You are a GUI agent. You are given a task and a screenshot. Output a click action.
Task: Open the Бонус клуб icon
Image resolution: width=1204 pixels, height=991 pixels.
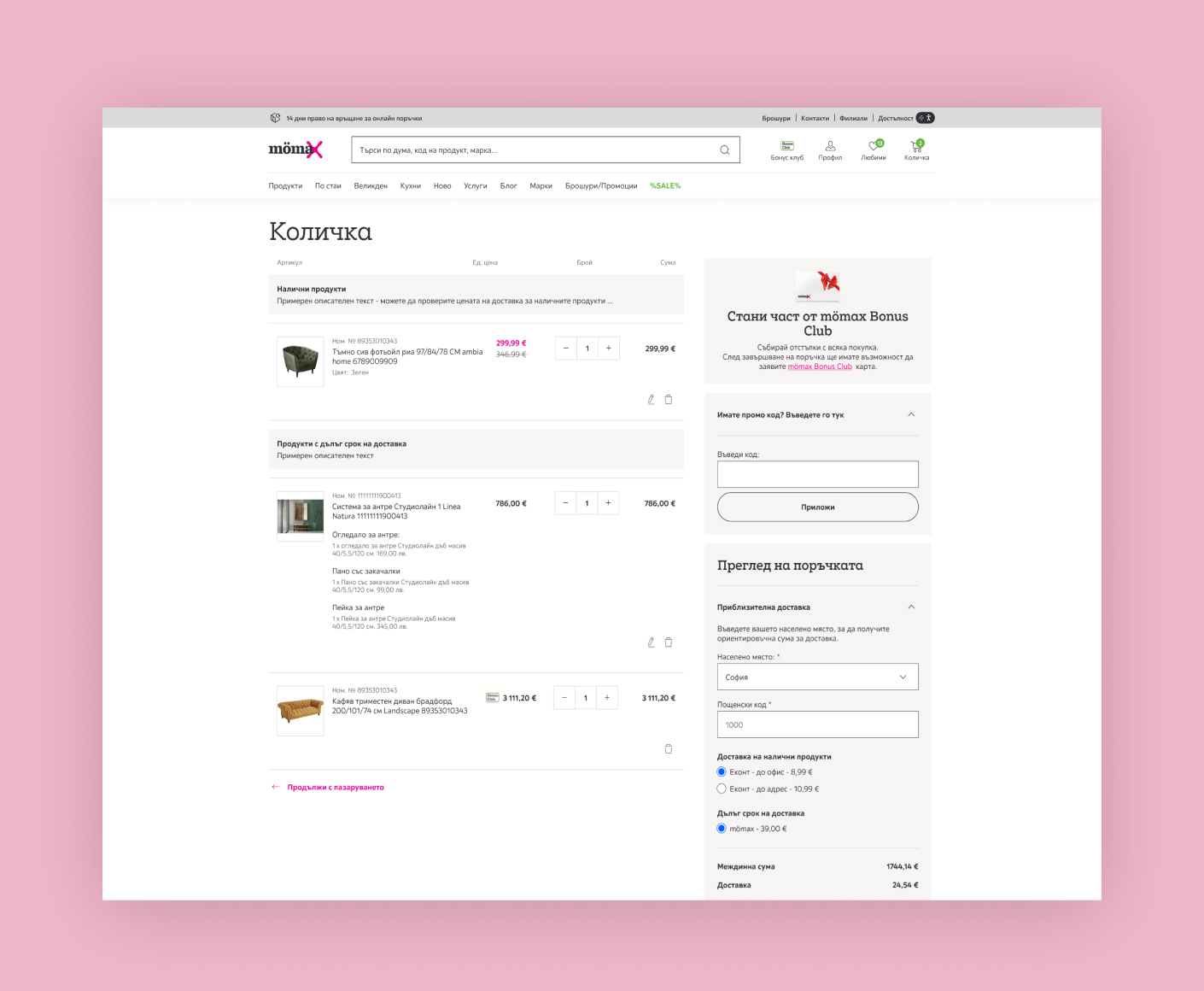[787, 150]
